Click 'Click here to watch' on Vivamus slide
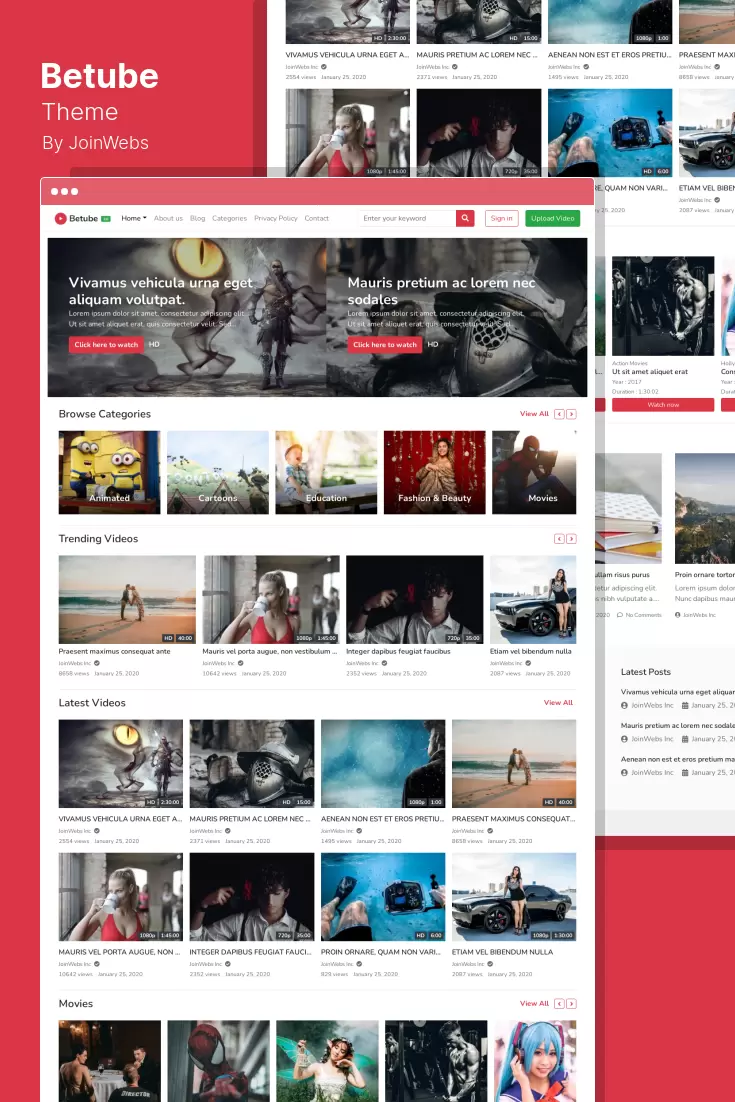Viewport: 735px width, 1102px height. (106, 344)
